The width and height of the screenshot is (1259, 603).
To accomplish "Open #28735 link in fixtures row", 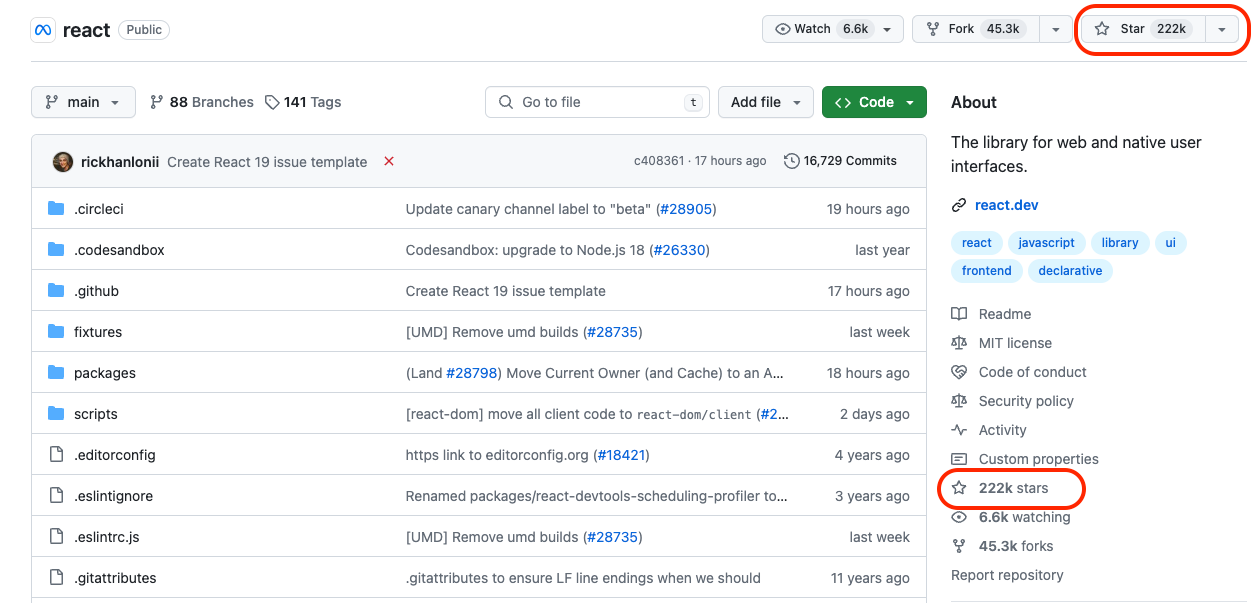I will tap(612, 332).
